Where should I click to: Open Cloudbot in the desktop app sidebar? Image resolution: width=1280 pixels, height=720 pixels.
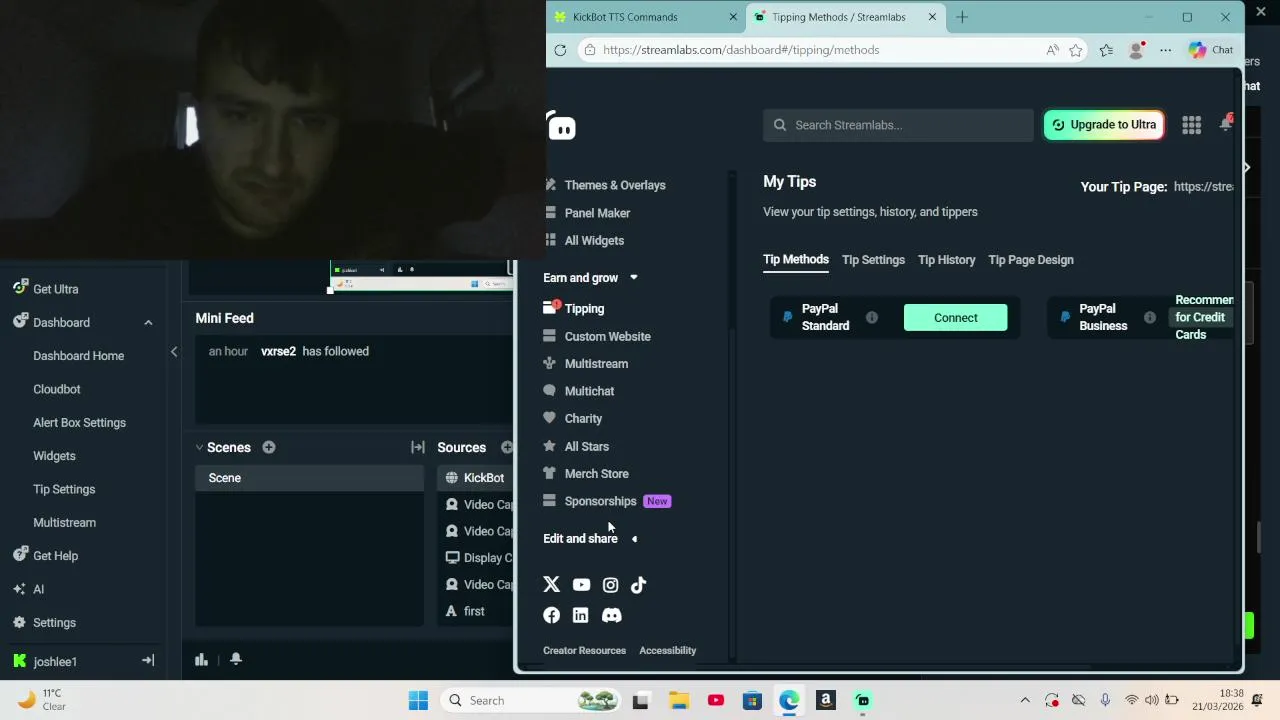(x=57, y=389)
